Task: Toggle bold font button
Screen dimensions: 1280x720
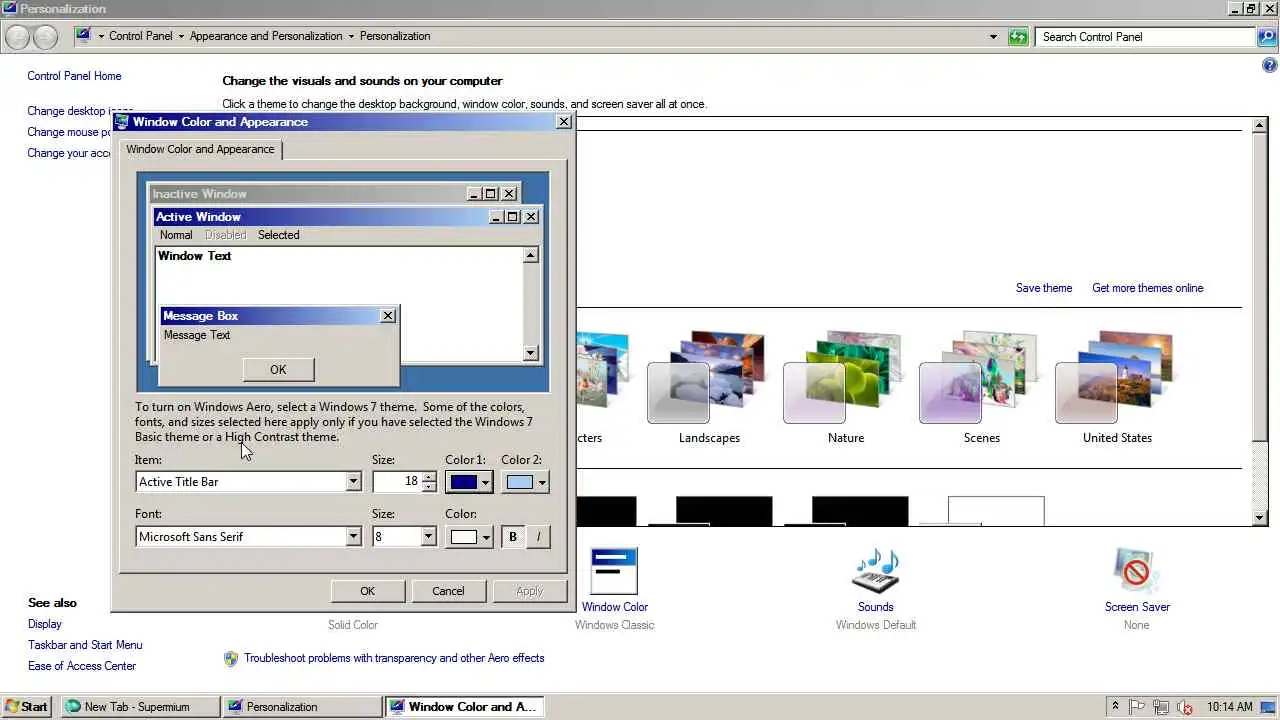Action: pos(513,537)
